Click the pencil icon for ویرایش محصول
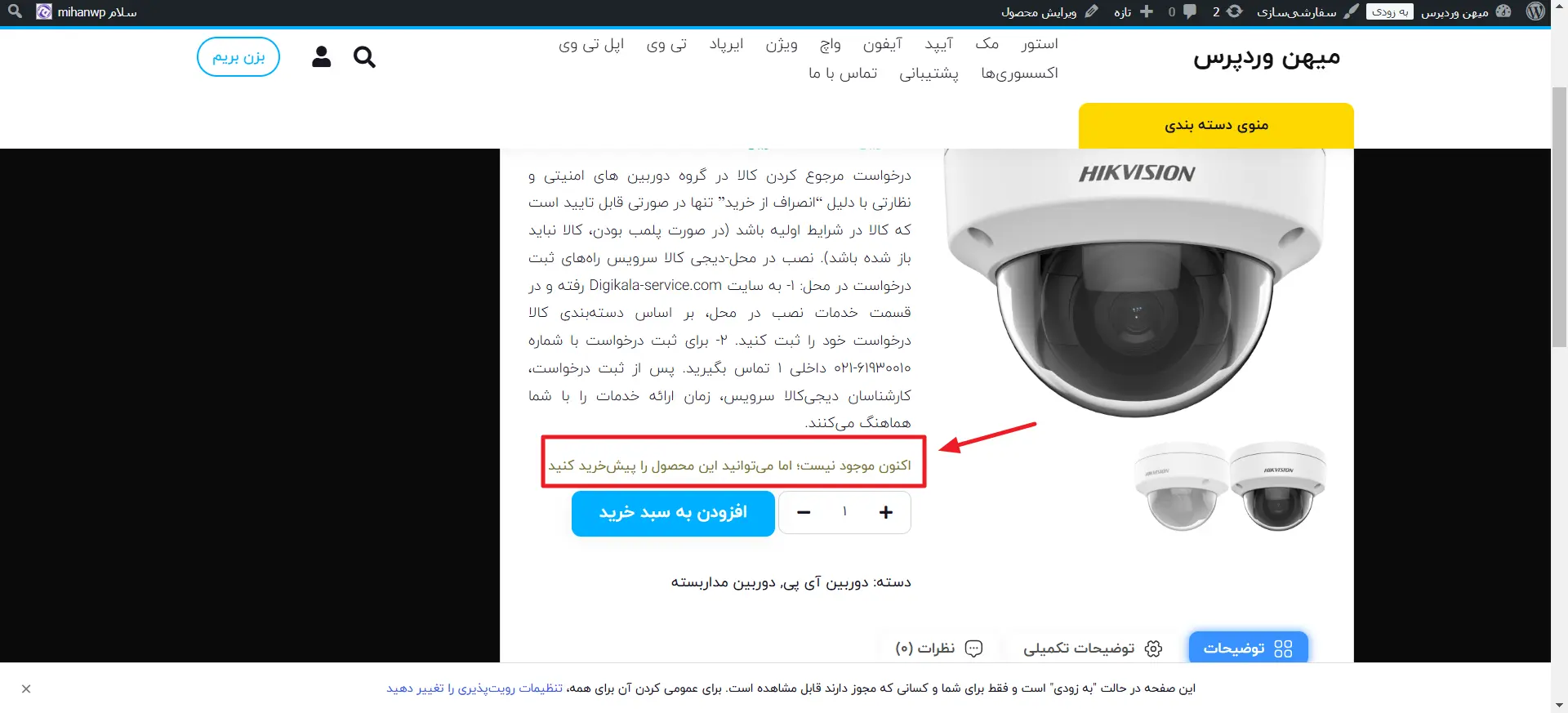 click(1091, 11)
